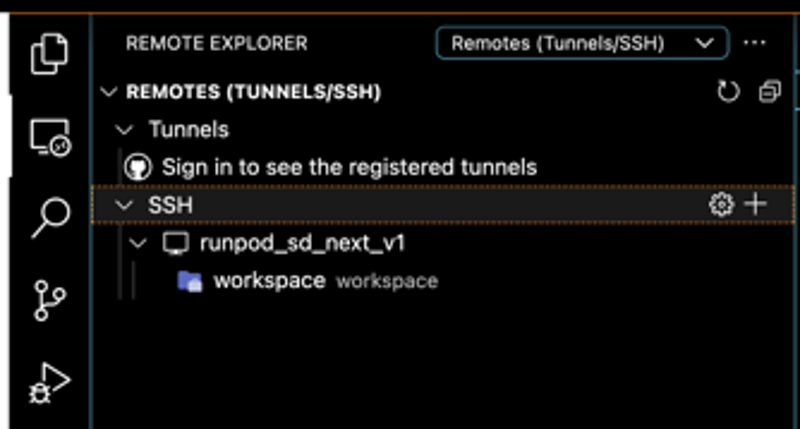Collapse the Tunnels tree node
Image resolution: width=800 pixels, height=429 pixels.
(x=124, y=130)
